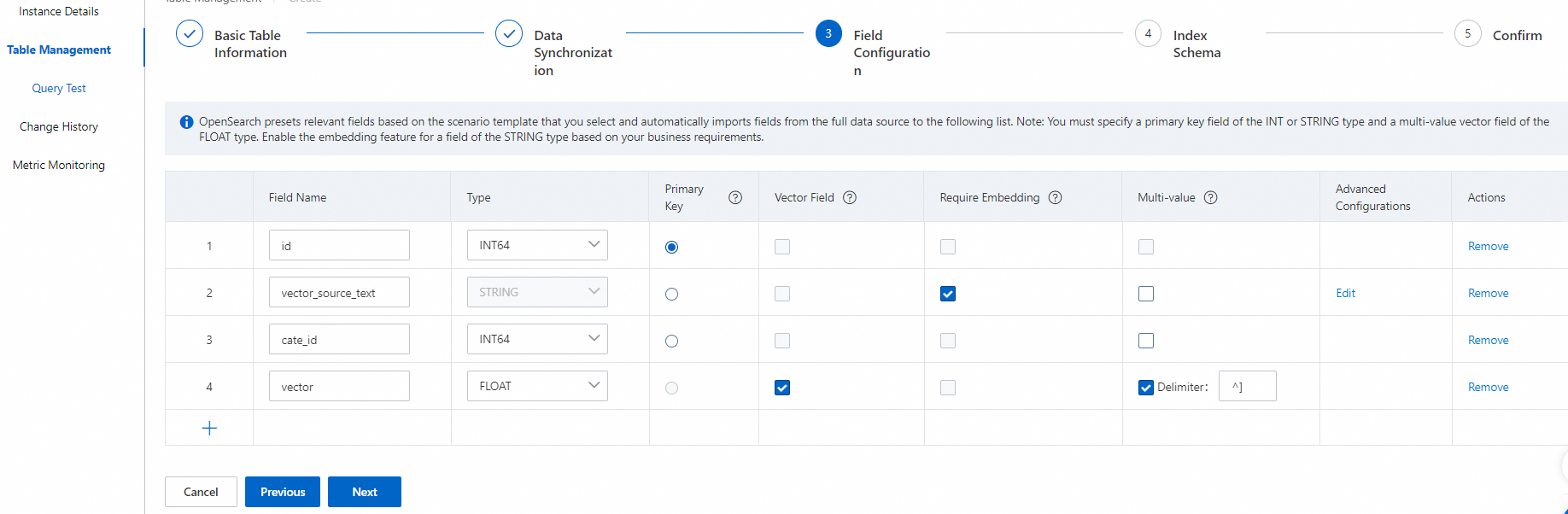The height and width of the screenshot is (514, 1568).
Task: Click the Data Synchronization step checkmark
Action: click(x=509, y=34)
